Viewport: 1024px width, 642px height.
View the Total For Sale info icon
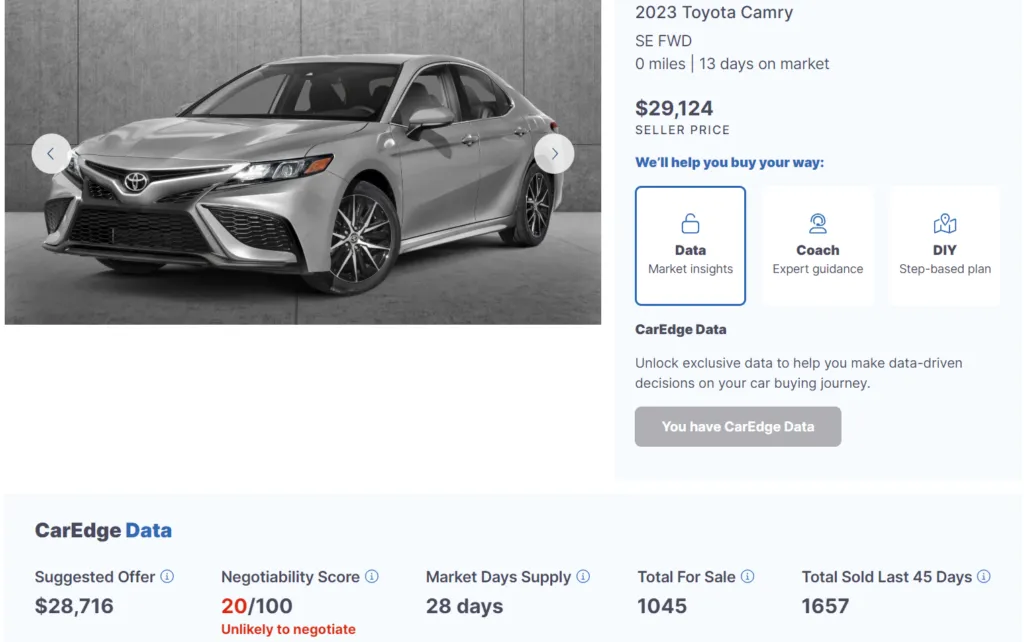tap(748, 577)
